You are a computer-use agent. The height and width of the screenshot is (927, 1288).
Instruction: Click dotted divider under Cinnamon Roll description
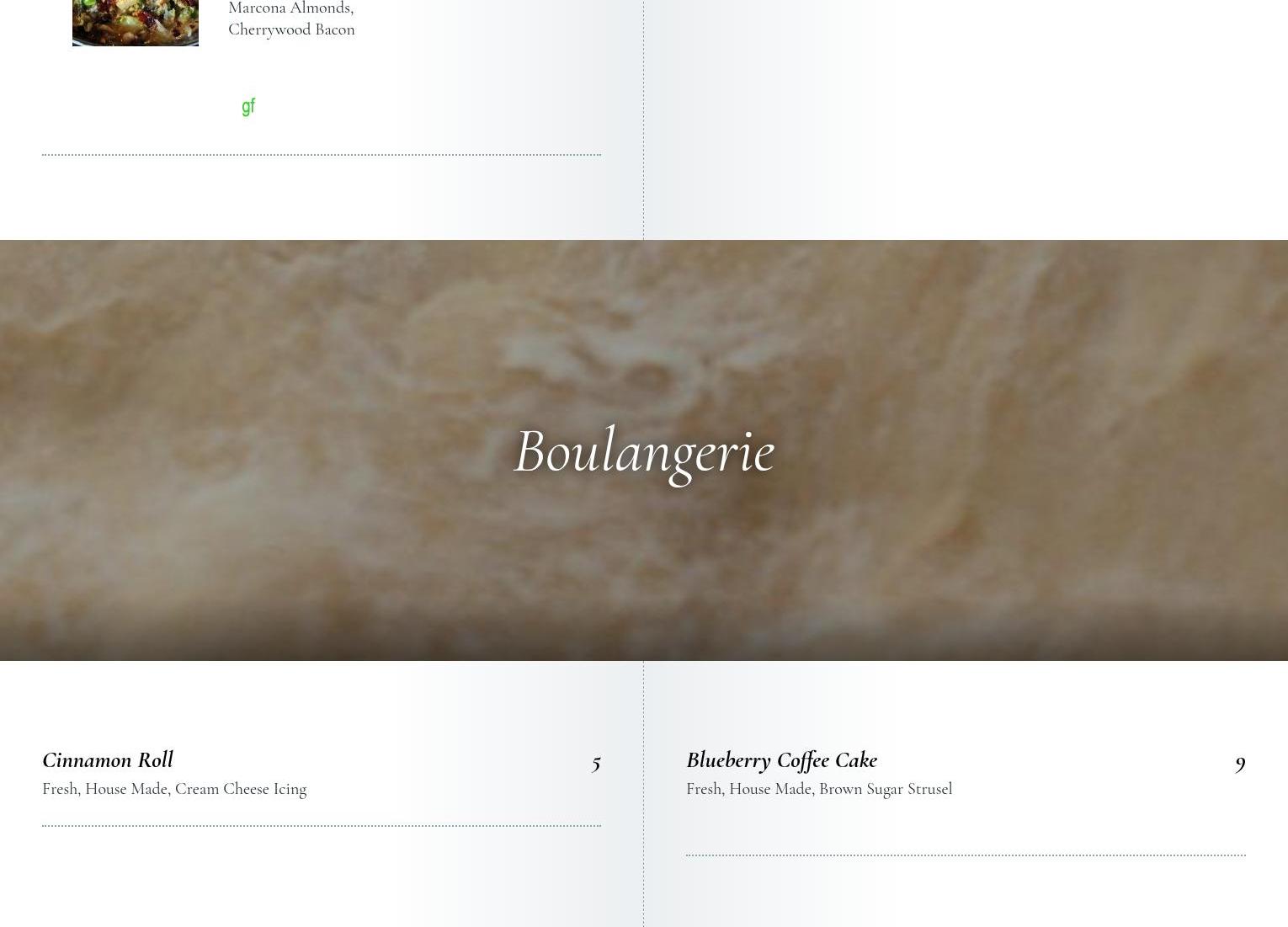tap(322, 826)
